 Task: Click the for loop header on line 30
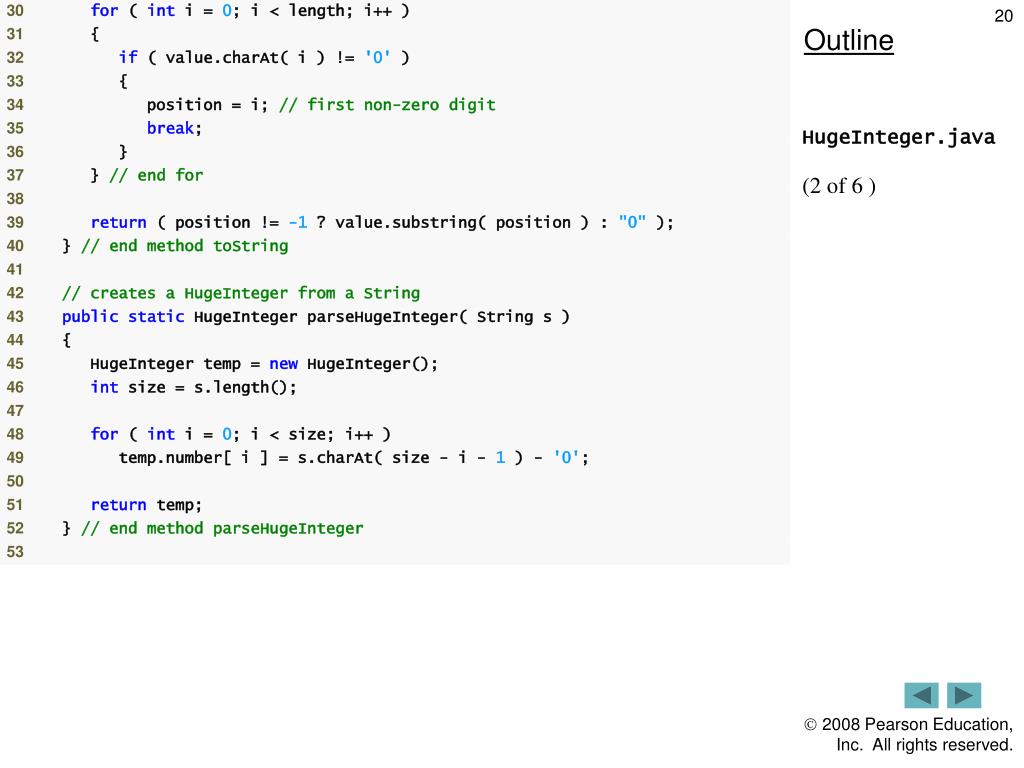[x=250, y=11]
